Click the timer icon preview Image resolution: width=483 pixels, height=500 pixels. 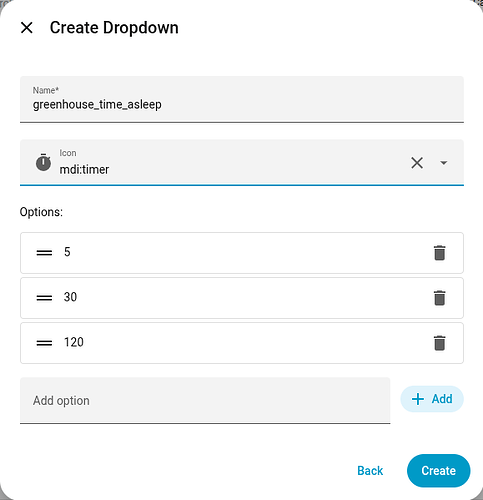(x=43, y=163)
